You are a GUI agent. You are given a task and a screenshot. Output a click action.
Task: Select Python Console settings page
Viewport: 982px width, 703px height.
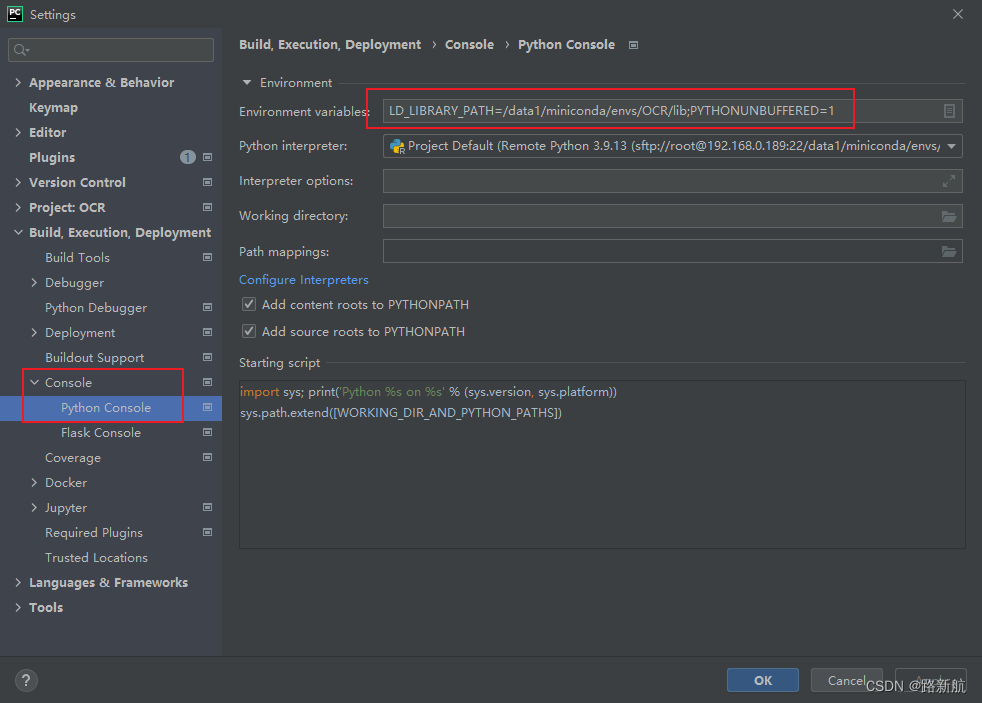pyautogui.click(x=106, y=408)
